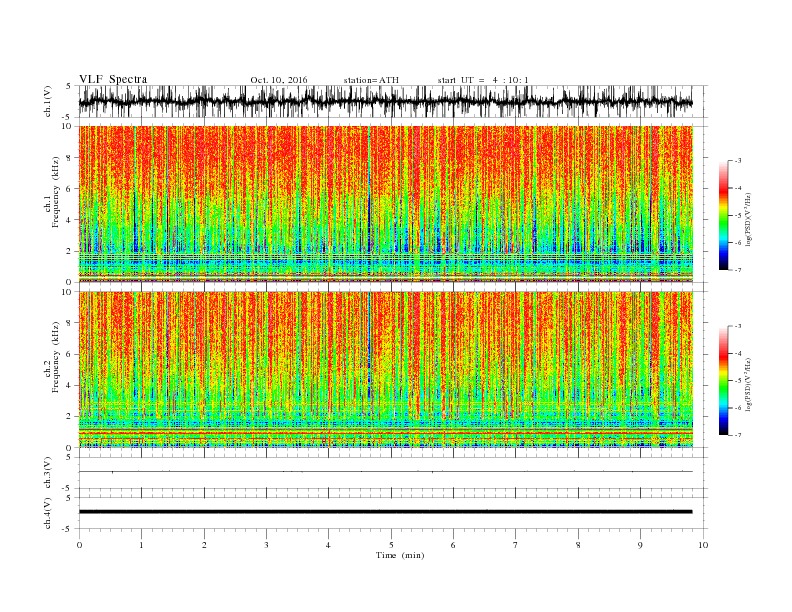Click the ch.1 voltage waveform trace
Screen dimensions: 792x612
tap(385, 101)
